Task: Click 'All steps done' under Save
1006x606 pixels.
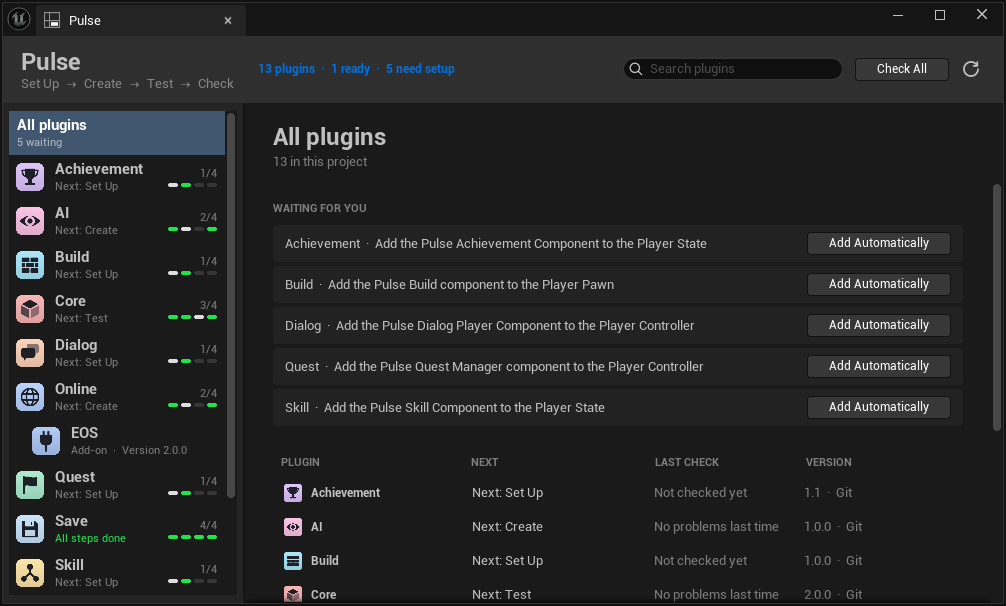Action: (x=90, y=538)
